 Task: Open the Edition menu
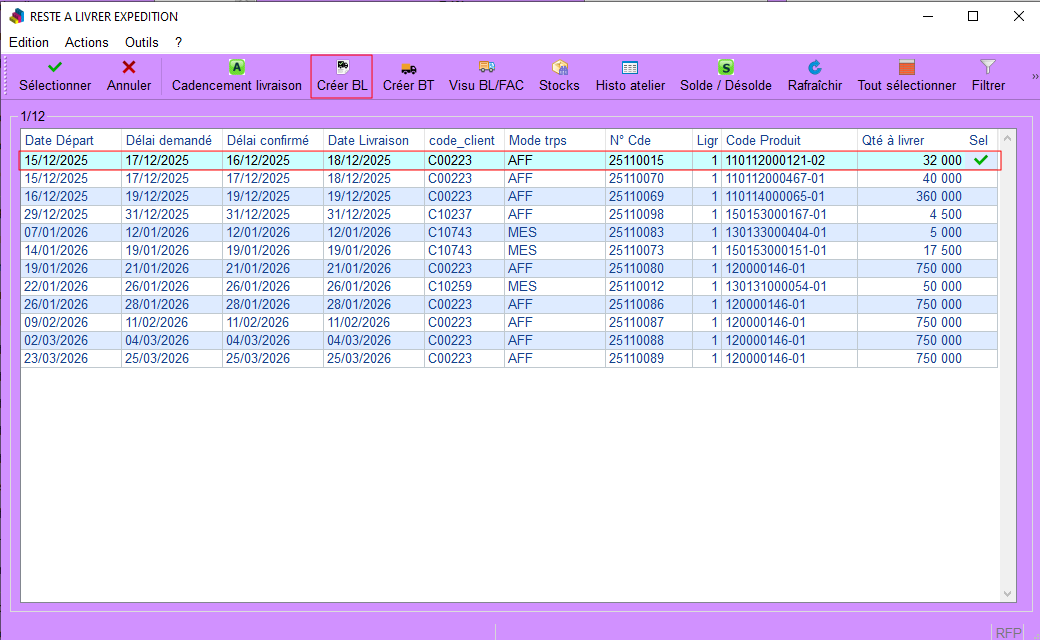(x=29, y=42)
